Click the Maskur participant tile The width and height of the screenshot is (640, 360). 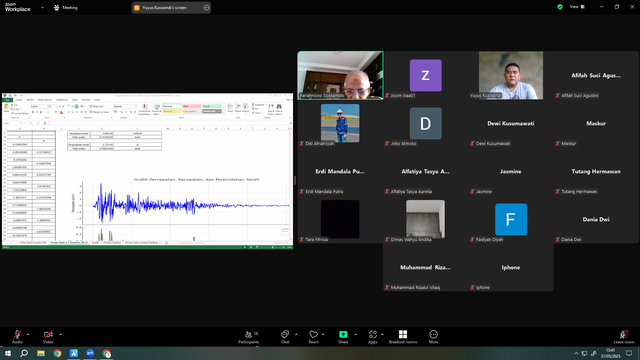coord(596,123)
